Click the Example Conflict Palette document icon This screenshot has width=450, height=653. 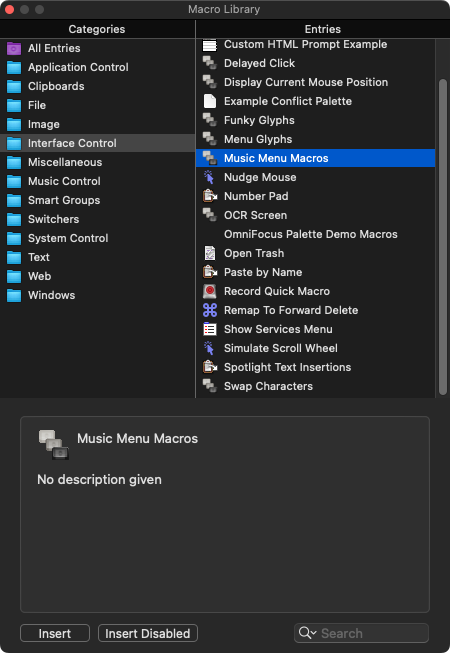(x=209, y=101)
